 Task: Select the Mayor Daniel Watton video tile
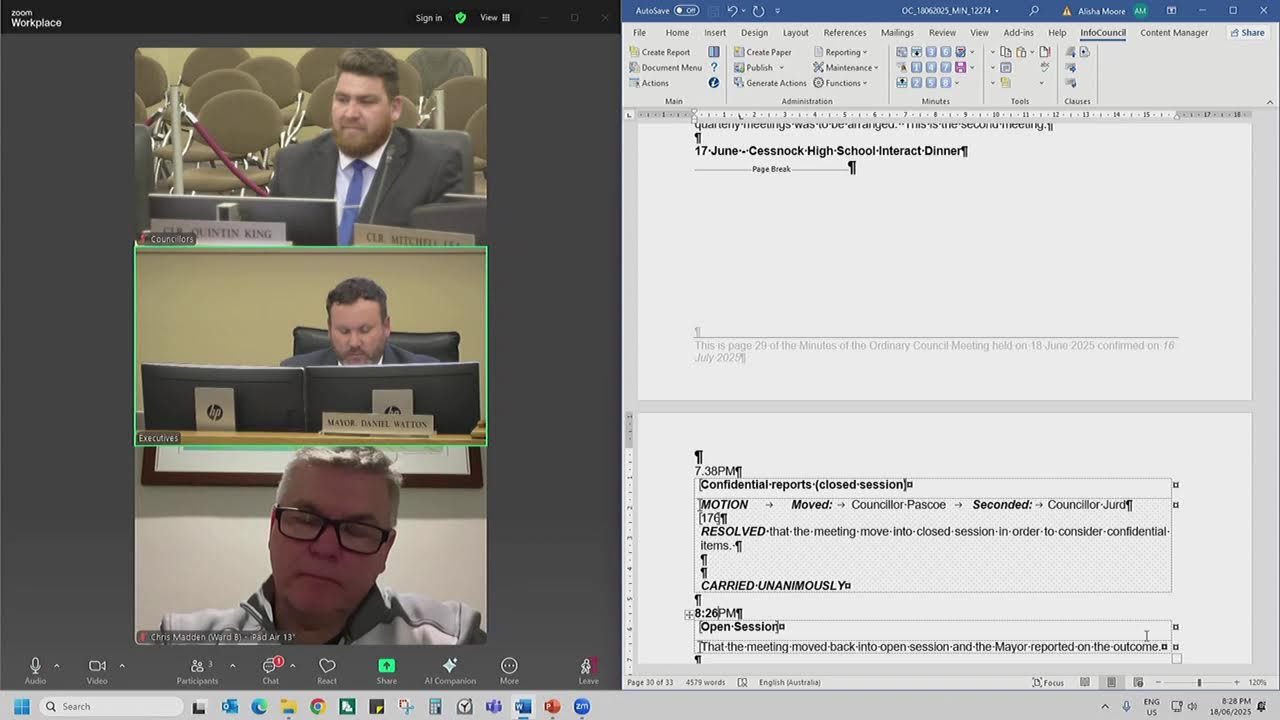click(311, 346)
